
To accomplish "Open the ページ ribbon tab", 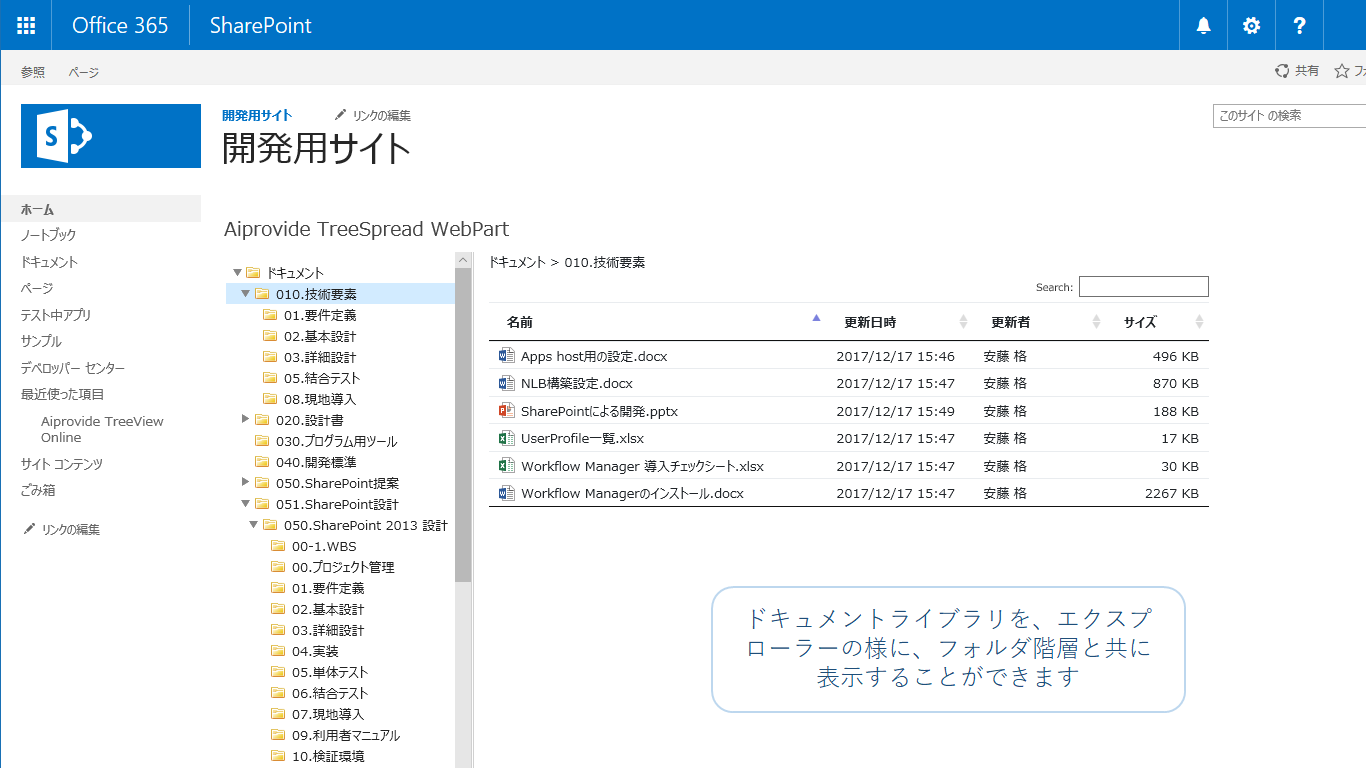I will [x=84, y=72].
